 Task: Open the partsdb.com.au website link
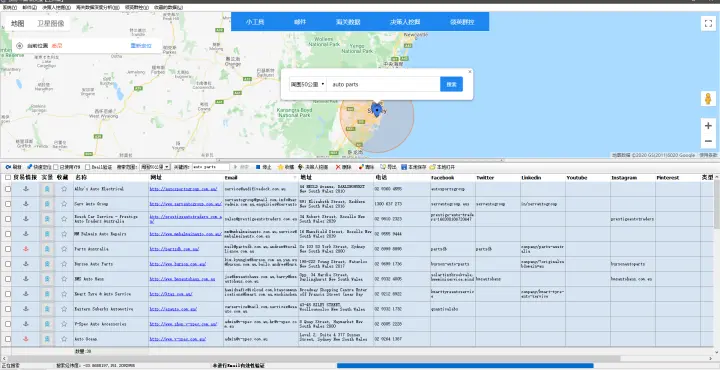tap(174, 249)
